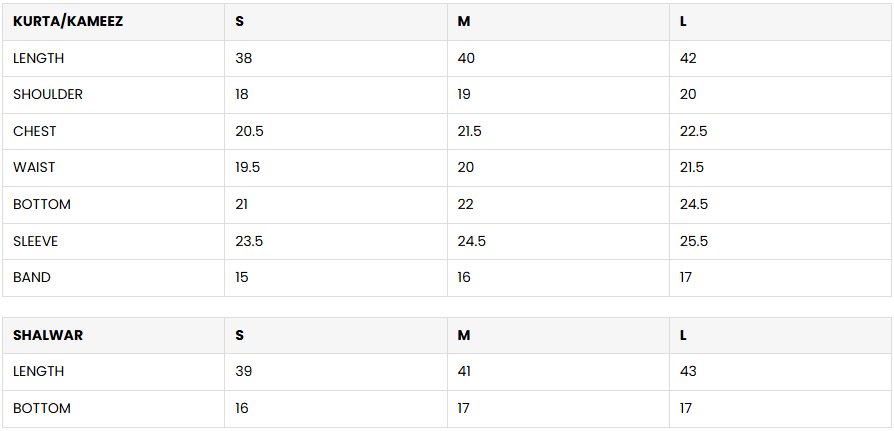Screen dimensions: 894x431
Task: Select the LENGTH row label in kurta table
Action: coord(39,58)
